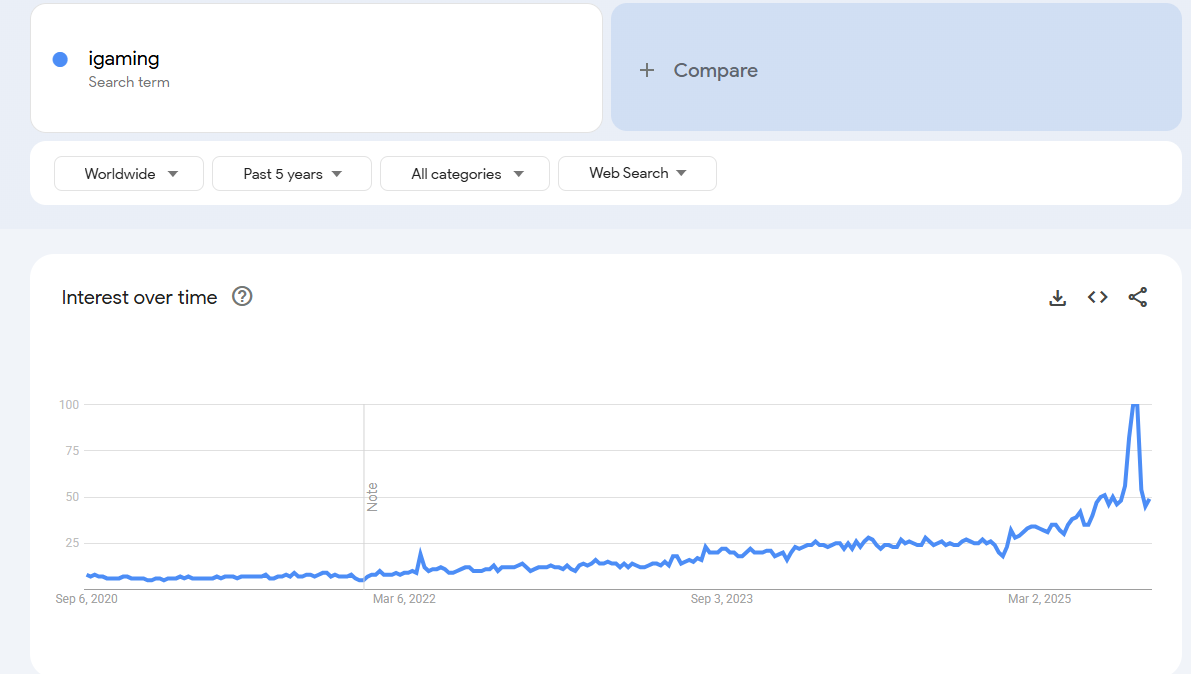Click the blue dot next to igaming

(60, 59)
